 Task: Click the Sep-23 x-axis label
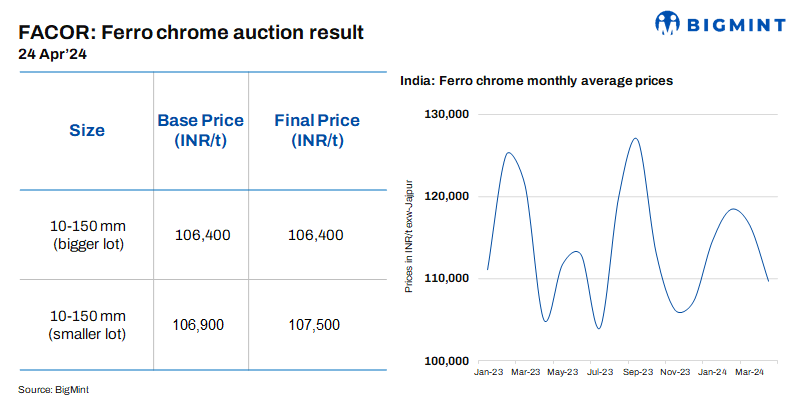(636, 372)
